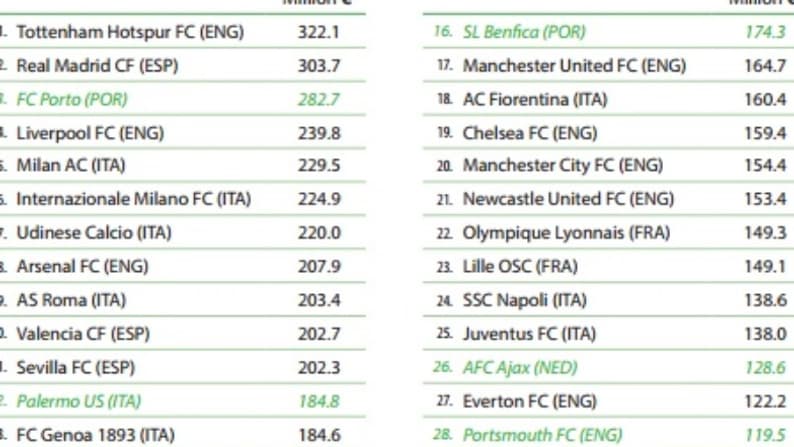This screenshot has height=447, width=794.
Task: Click SL Benfica (POR) ranked 16
Action: 524,32
